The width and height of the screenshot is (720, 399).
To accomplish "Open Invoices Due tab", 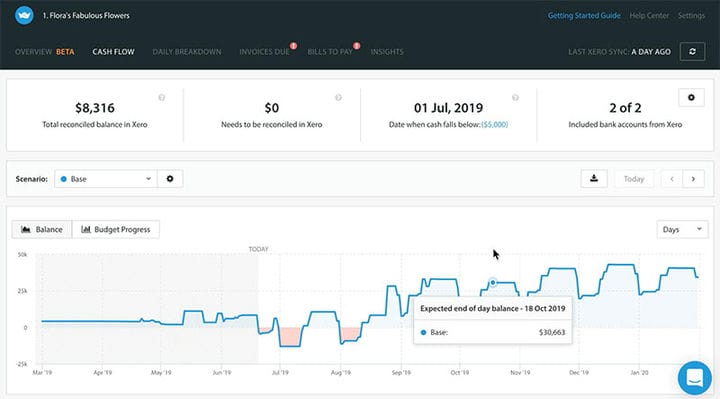I will (264, 51).
